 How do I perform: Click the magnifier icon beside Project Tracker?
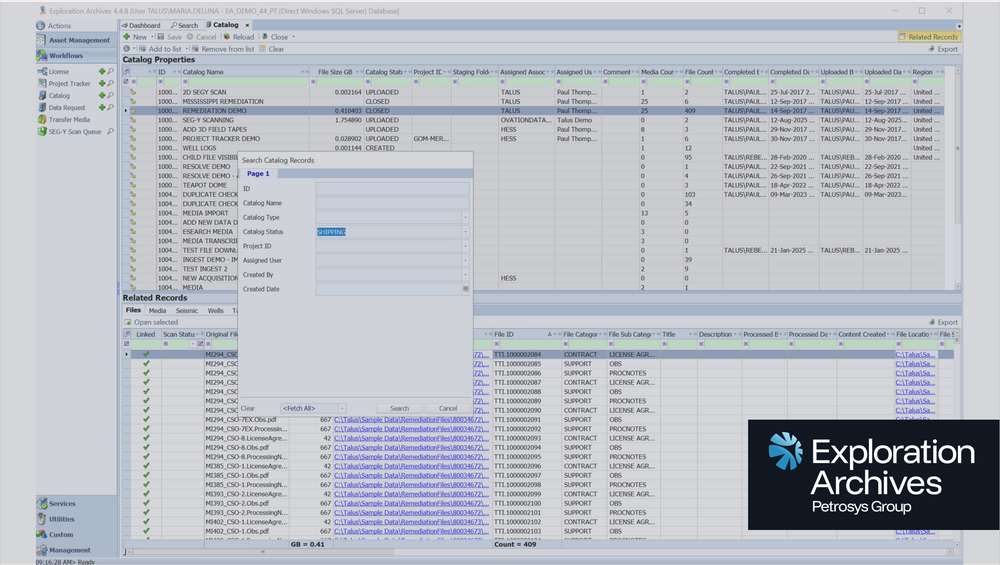pyautogui.click(x=108, y=84)
